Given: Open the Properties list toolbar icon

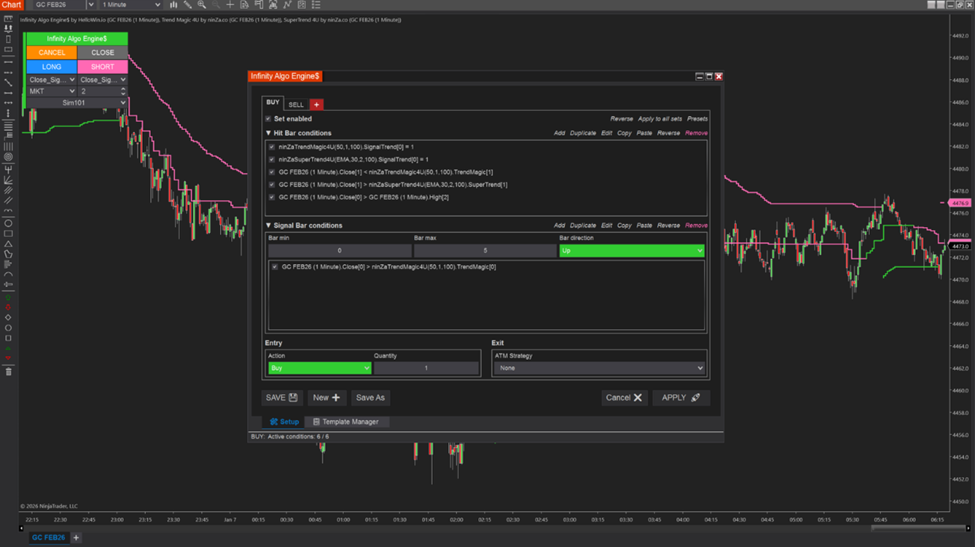Looking at the screenshot, I should click(x=316, y=4).
